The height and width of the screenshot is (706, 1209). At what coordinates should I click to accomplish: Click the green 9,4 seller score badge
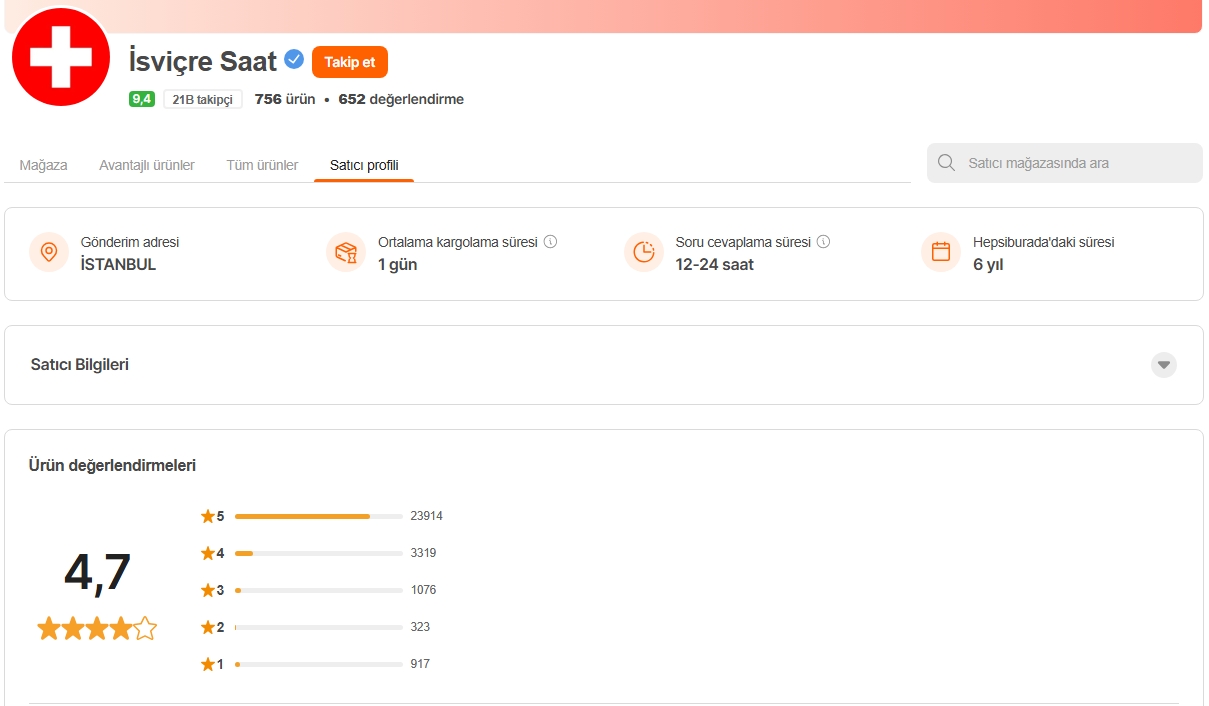(x=141, y=99)
